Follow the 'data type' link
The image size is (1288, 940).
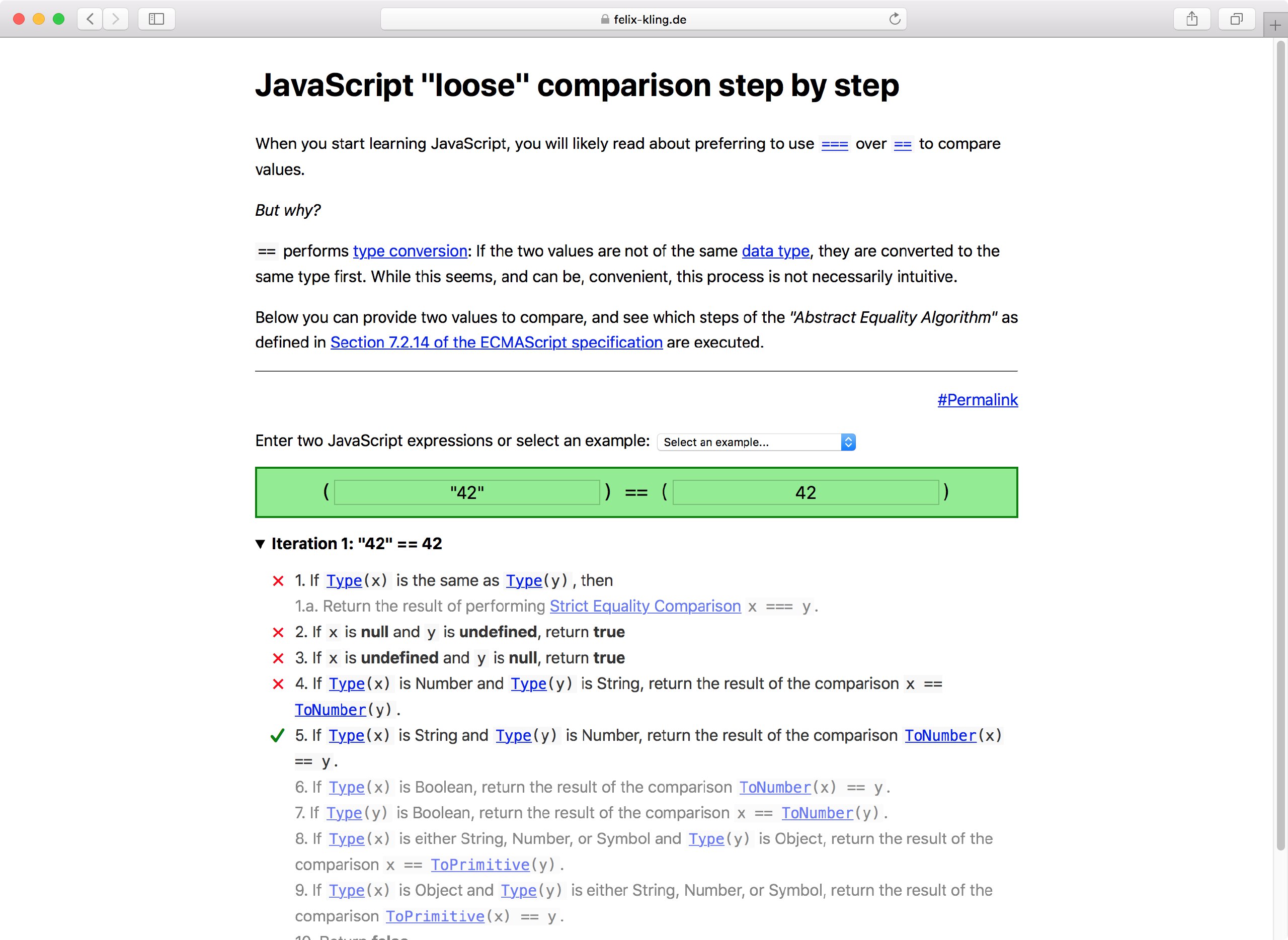point(775,251)
